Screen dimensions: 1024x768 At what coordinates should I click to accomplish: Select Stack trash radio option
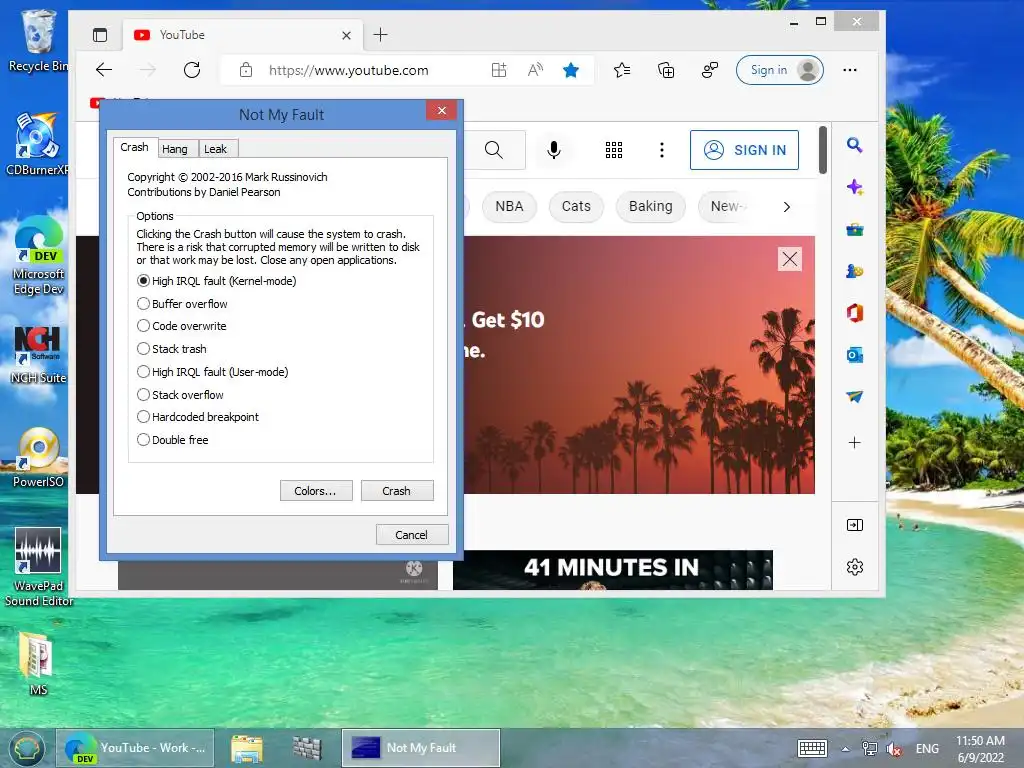(x=172, y=349)
